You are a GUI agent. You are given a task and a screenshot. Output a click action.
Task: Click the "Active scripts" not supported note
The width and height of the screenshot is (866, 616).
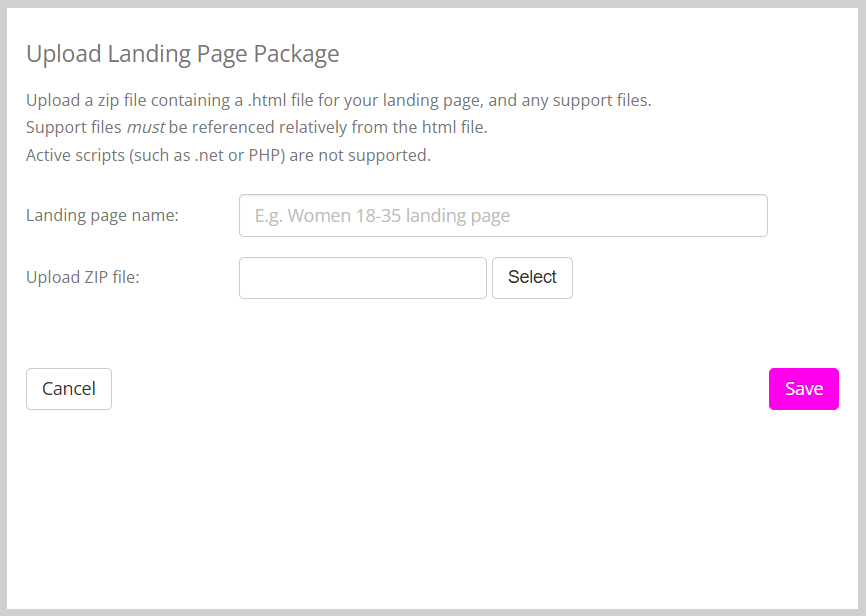[x=228, y=155]
